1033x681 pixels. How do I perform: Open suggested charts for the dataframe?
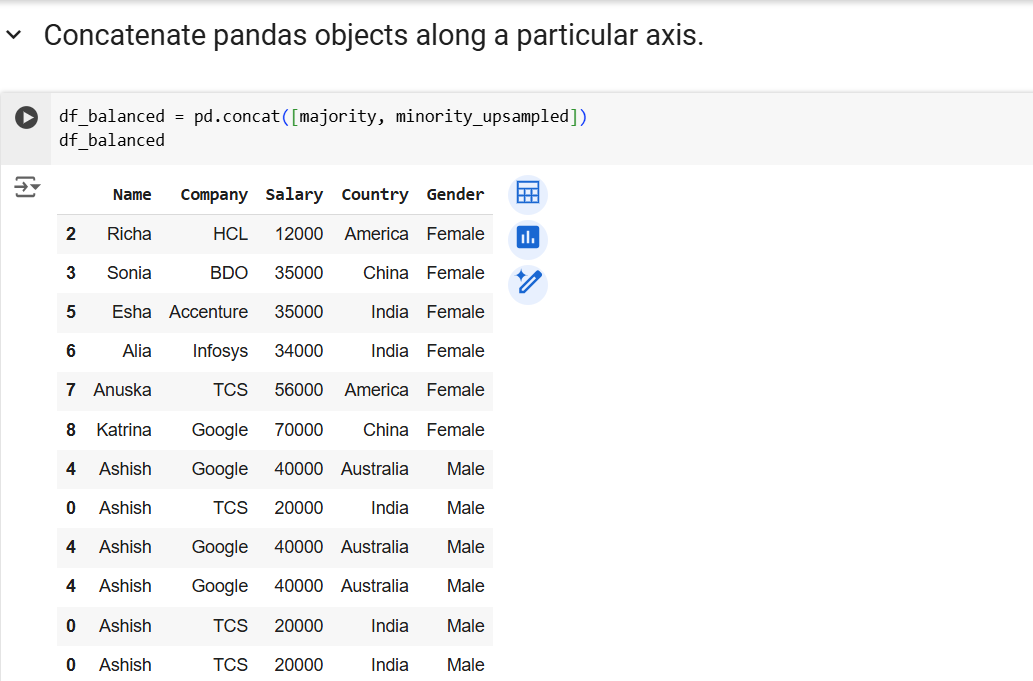tap(527, 238)
